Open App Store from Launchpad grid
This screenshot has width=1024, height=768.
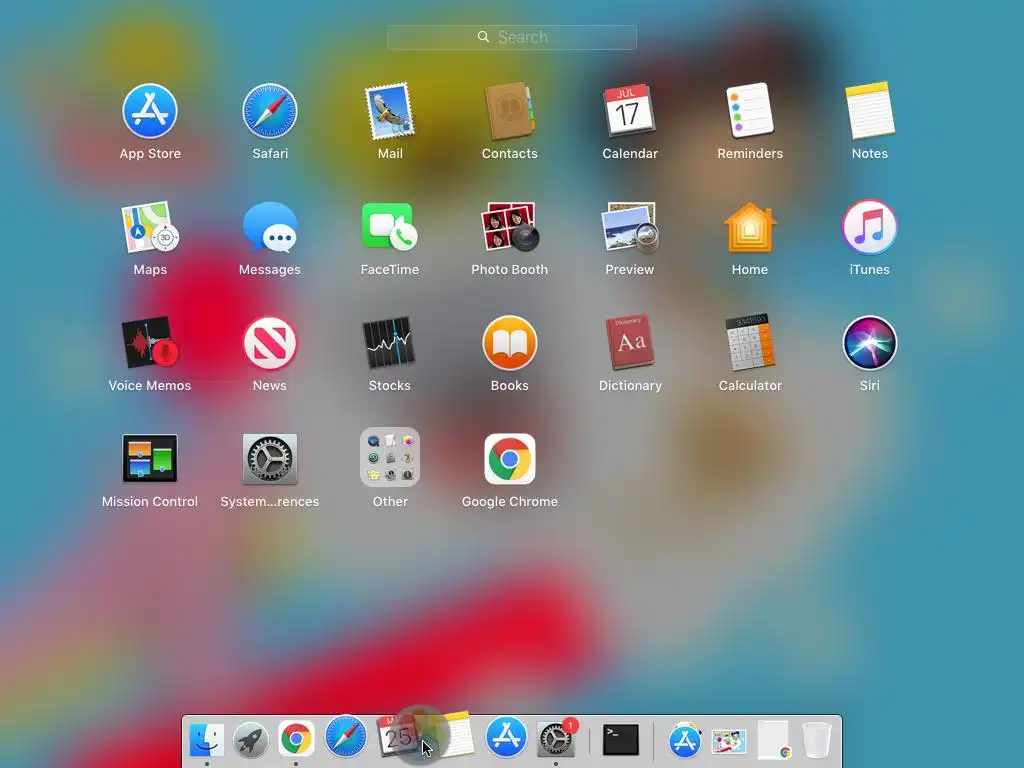[x=150, y=111]
